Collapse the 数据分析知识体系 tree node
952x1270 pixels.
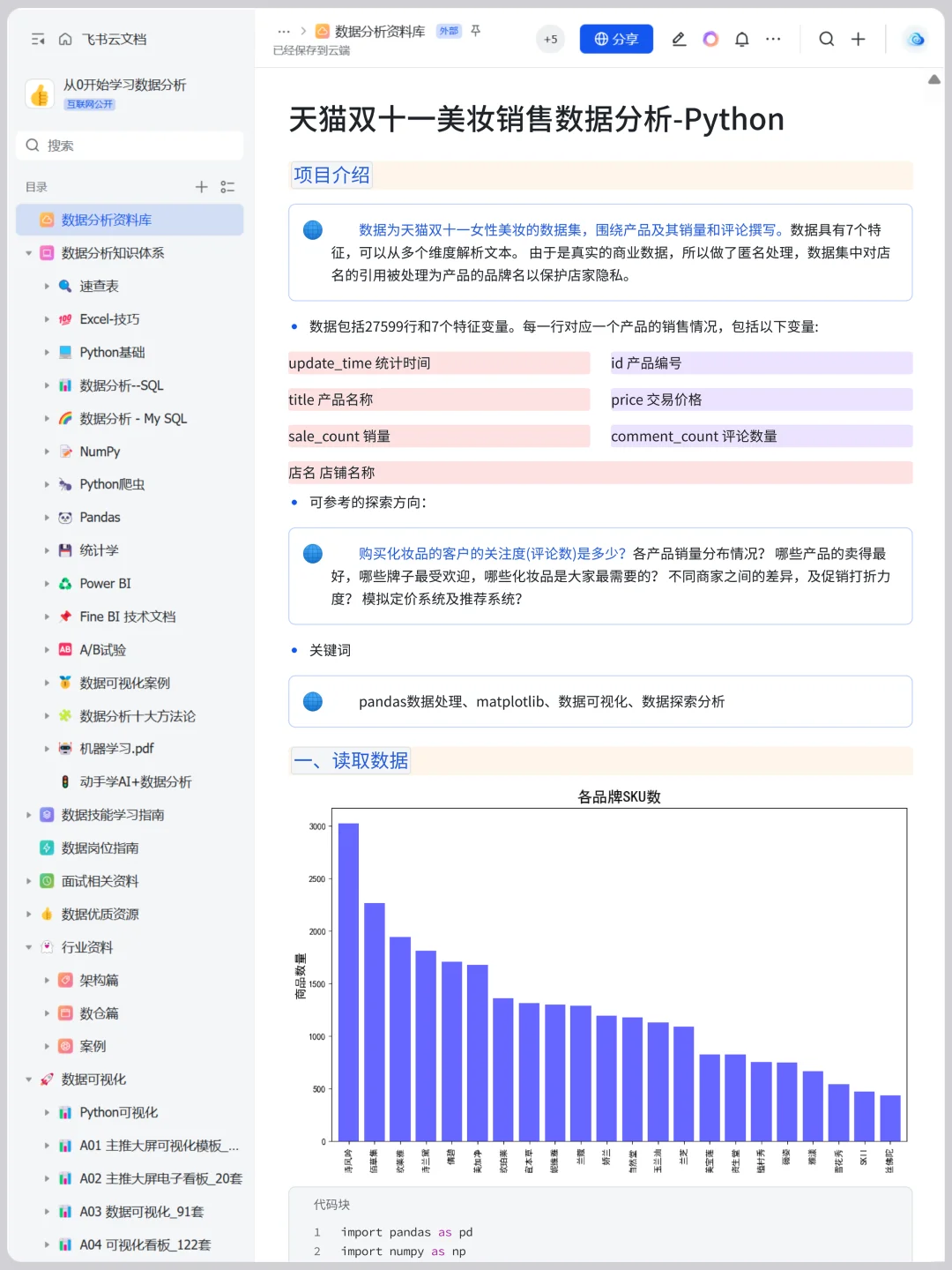pos(29,253)
